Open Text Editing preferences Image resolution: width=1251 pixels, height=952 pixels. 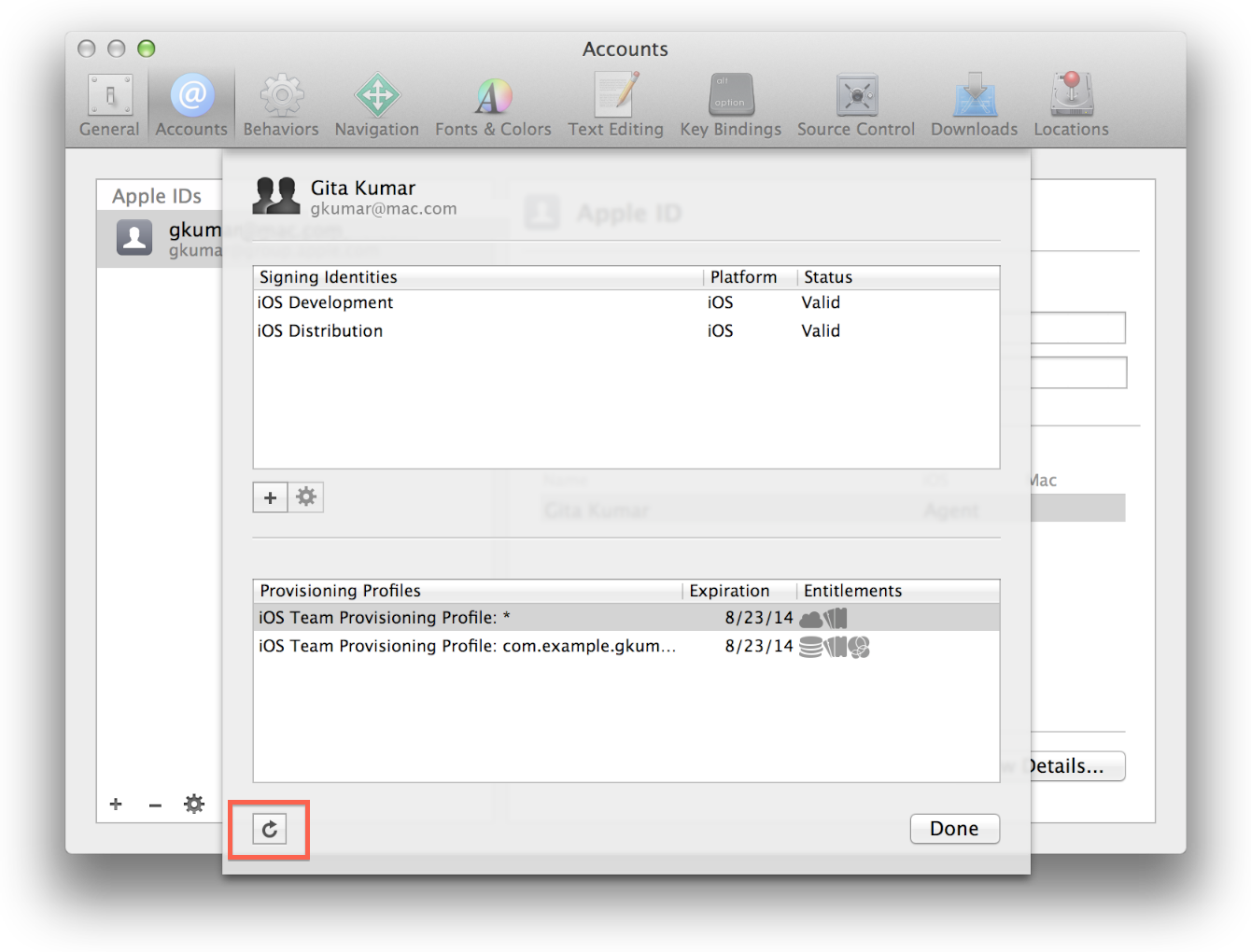point(616,105)
